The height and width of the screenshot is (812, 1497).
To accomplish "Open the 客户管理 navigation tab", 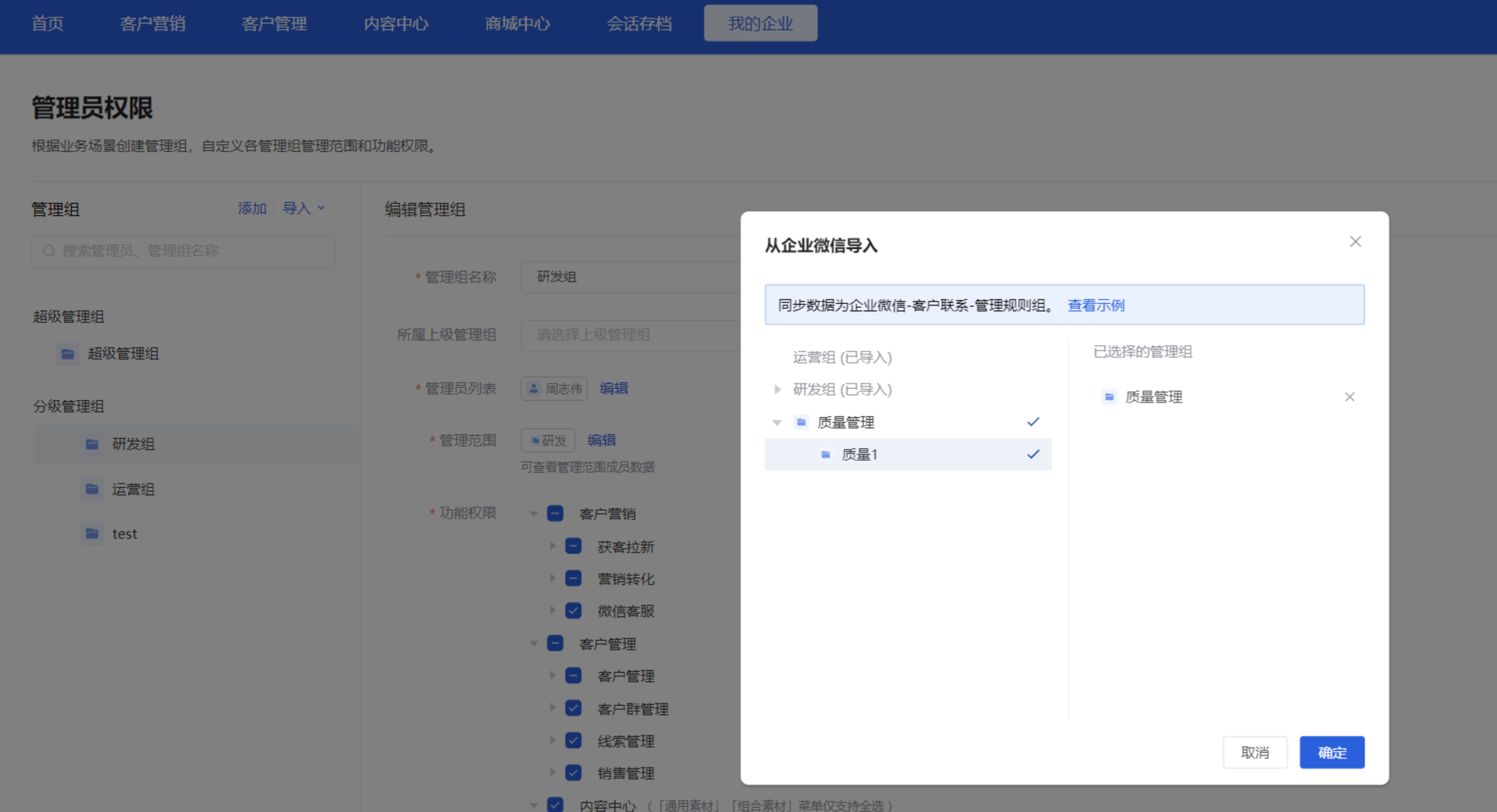I will (274, 24).
